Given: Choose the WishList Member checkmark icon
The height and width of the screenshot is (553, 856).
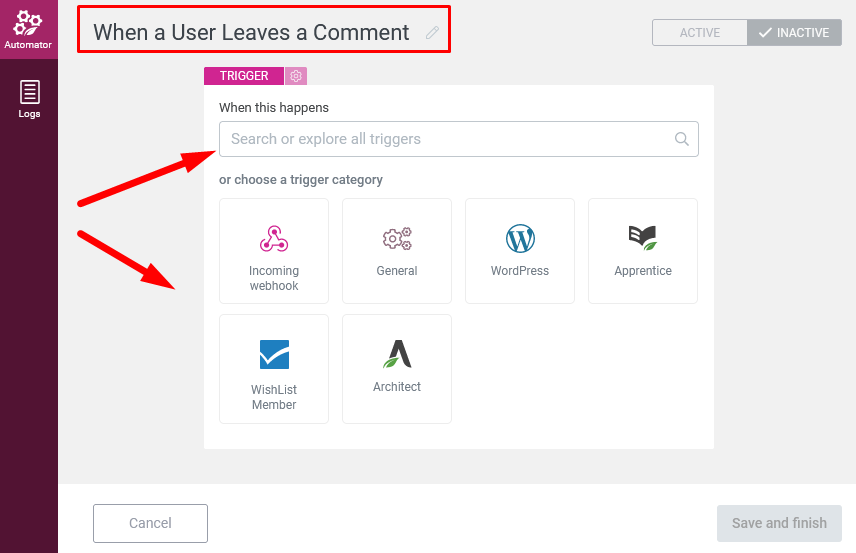Looking at the screenshot, I should [274, 354].
